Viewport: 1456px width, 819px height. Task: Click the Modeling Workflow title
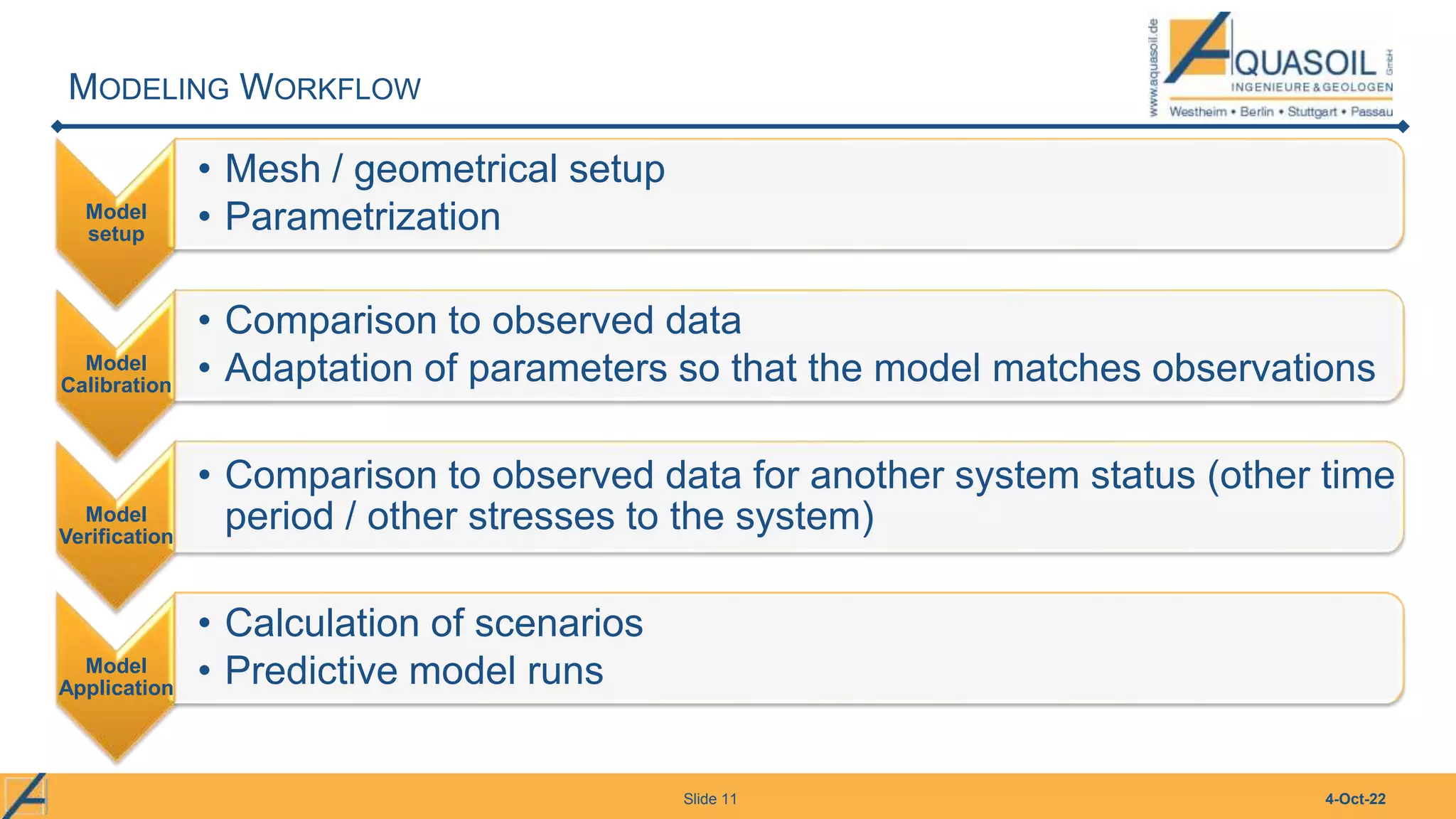[244, 87]
